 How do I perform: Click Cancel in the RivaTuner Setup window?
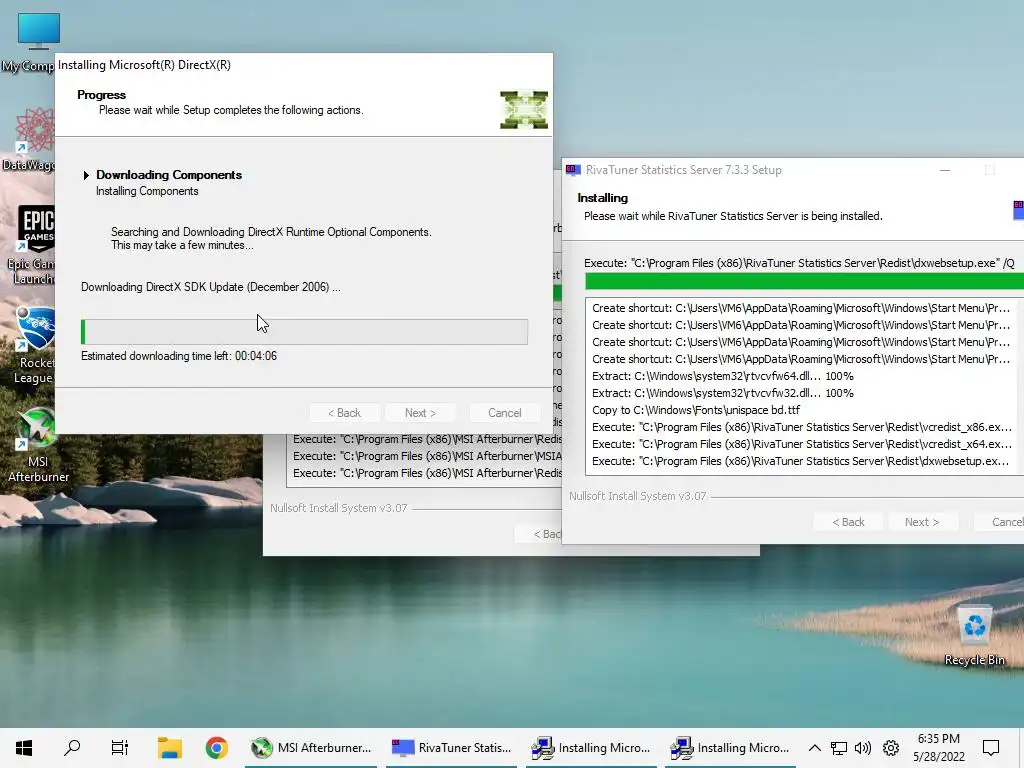coord(999,522)
